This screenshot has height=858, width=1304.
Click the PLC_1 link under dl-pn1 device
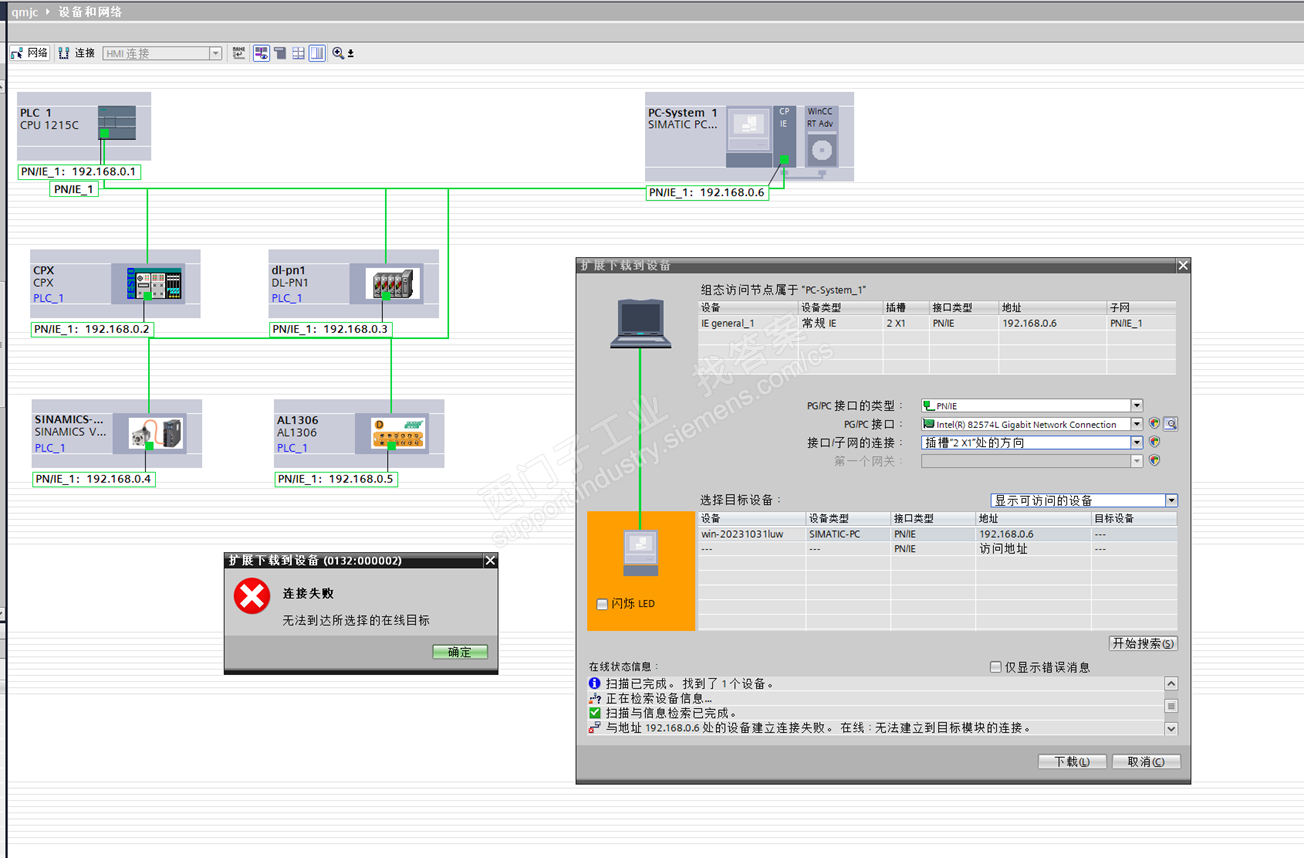click(287, 298)
